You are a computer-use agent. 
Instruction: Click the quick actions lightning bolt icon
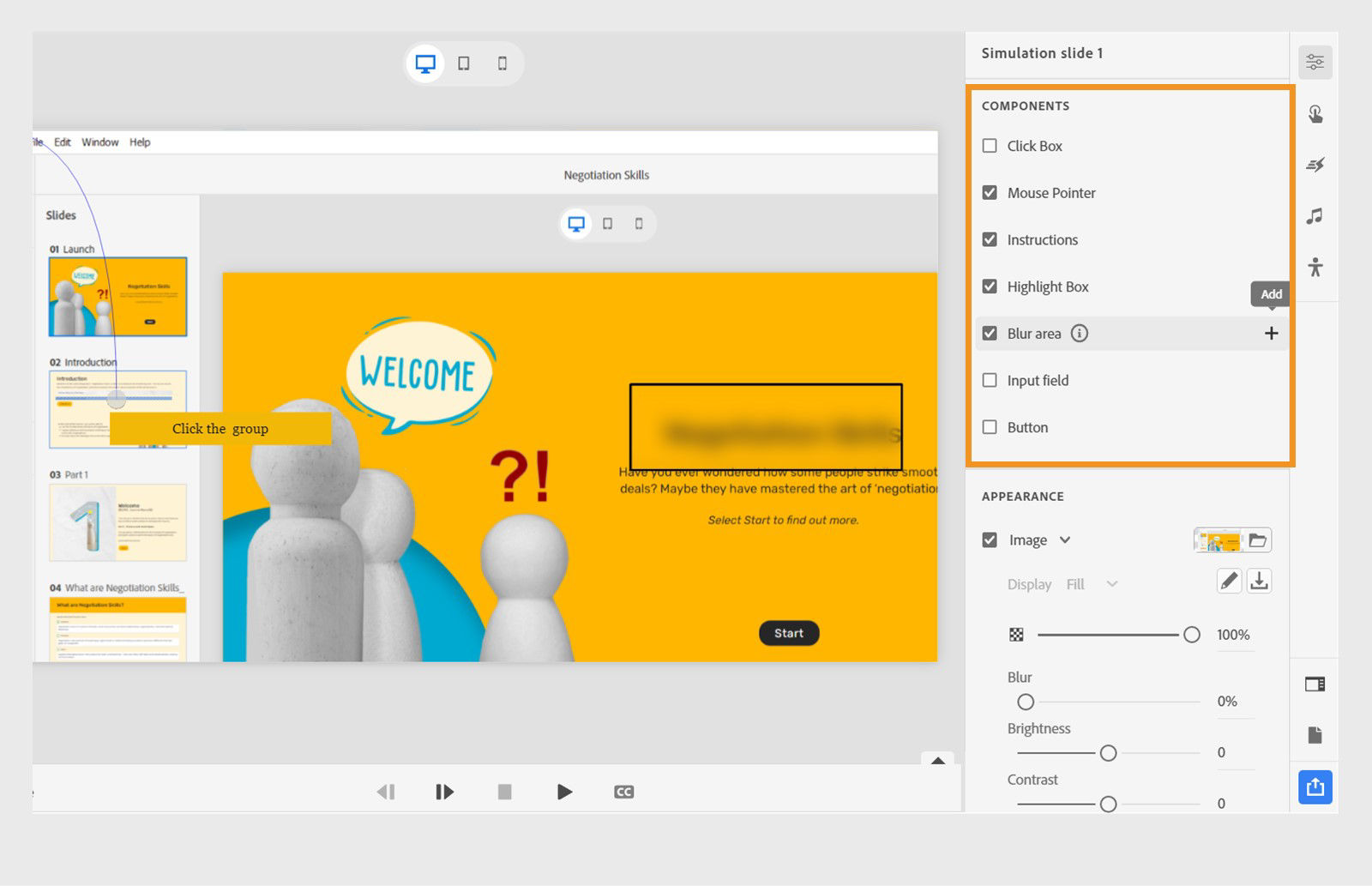coord(1315,165)
